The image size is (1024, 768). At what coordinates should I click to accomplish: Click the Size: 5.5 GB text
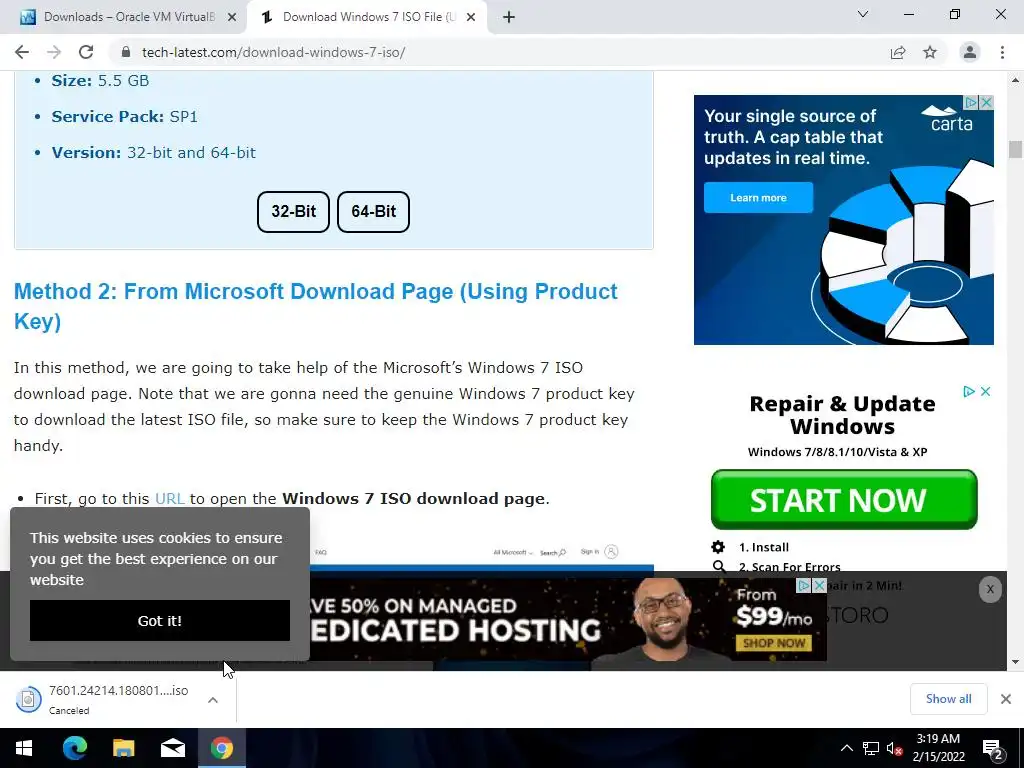coord(101,80)
